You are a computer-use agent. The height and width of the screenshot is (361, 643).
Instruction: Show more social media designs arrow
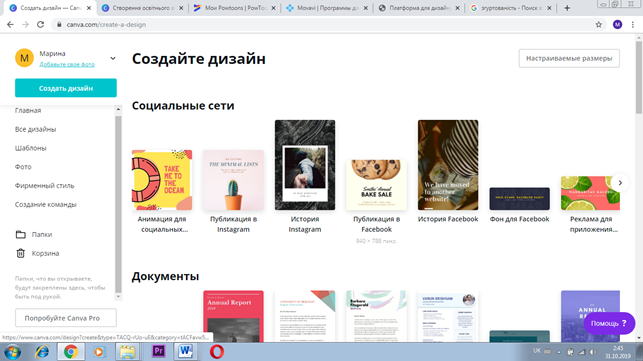coord(620,183)
